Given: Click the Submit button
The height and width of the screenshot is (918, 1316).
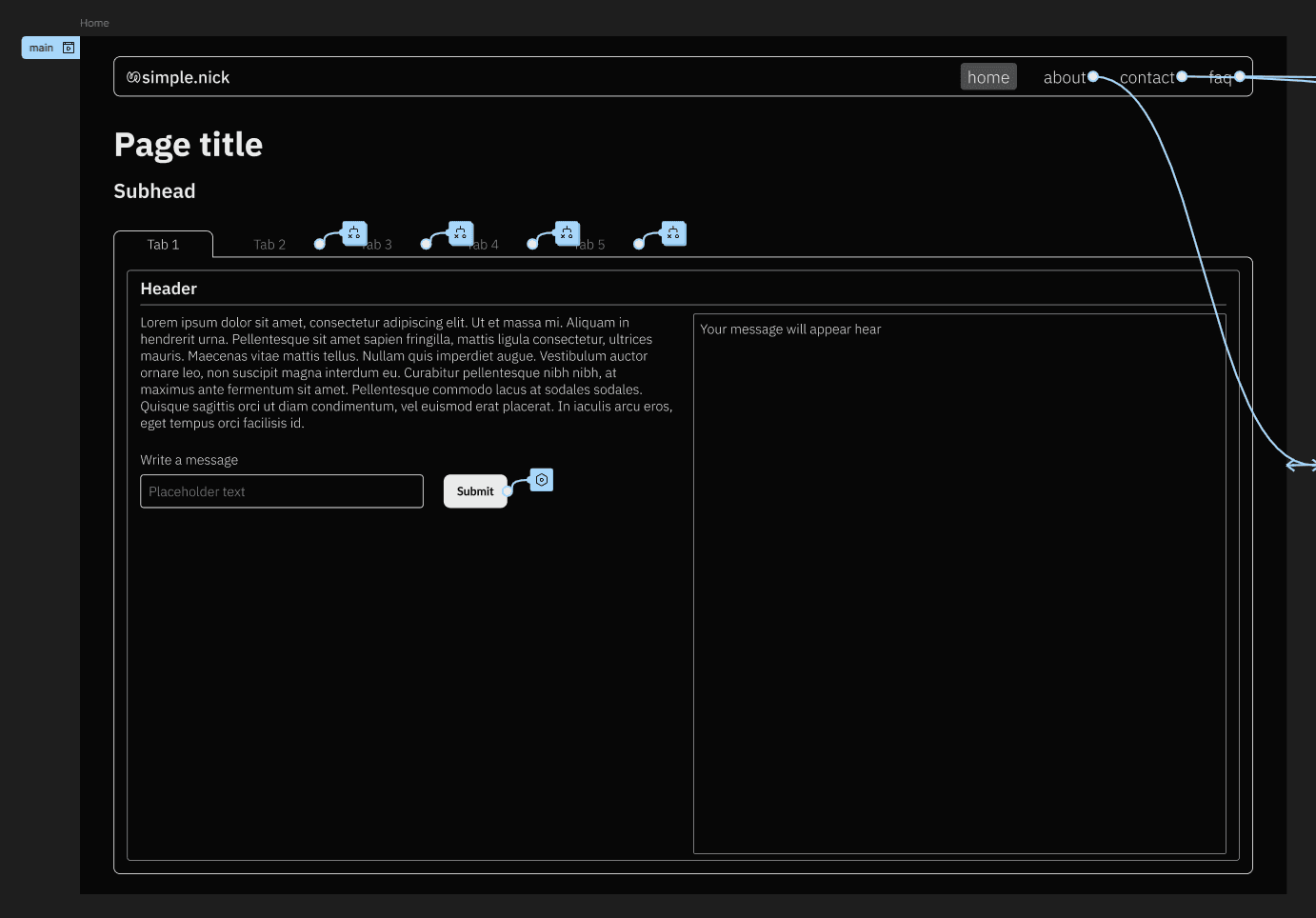Looking at the screenshot, I should [x=475, y=491].
